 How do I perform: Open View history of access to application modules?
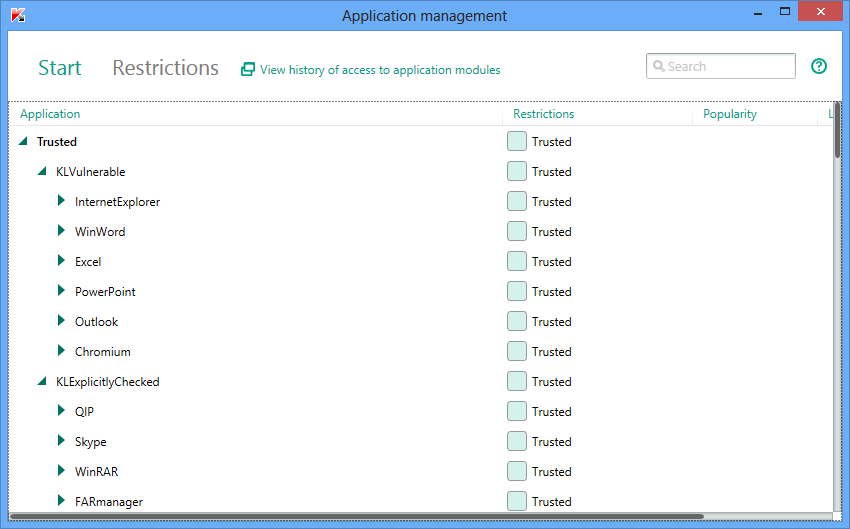(x=380, y=70)
